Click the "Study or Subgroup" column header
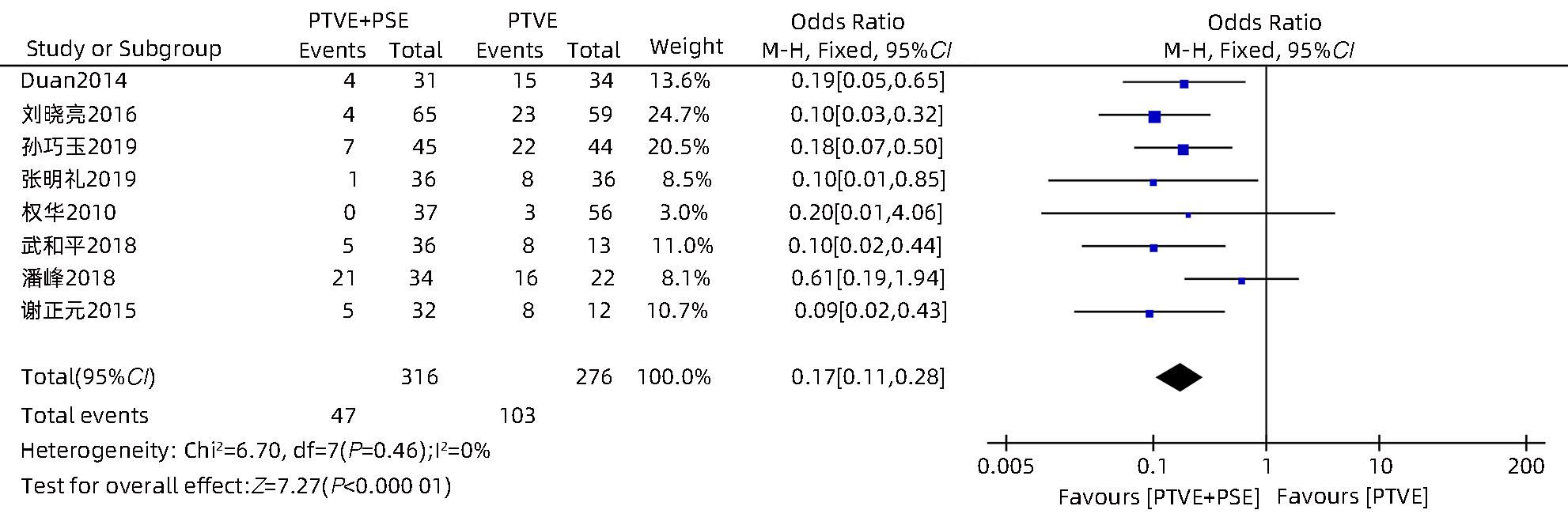This screenshot has height=525, width=1568. pos(123,49)
